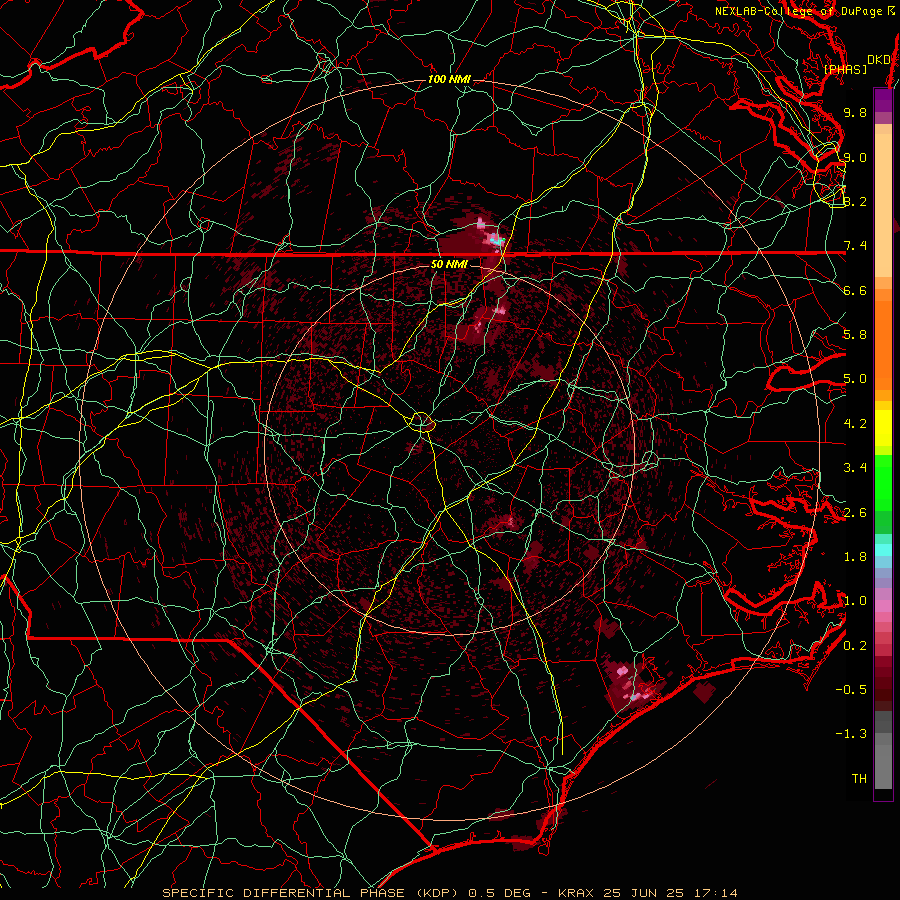Pick the bright green band on the color bar
This screenshot has height=900, width=900.
click(883, 482)
